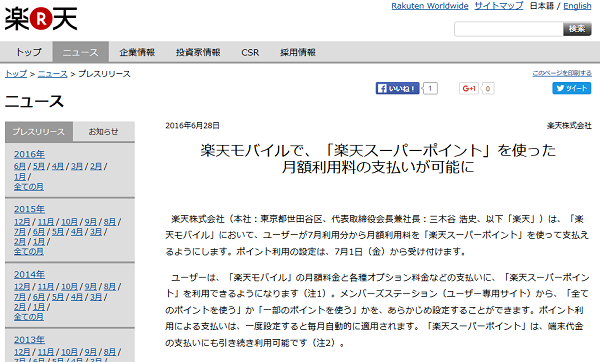
Task: Open 全ての月 under 2015年
Action: point(29,252)
